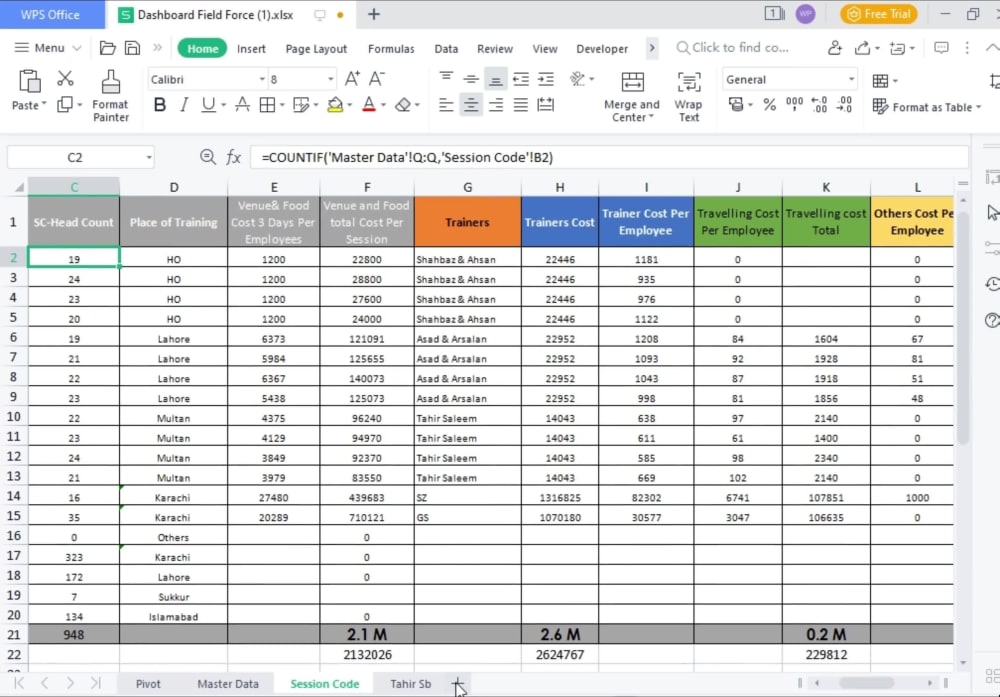Screen dimensions: 1000x697
Task: Add a new sheet with plus
Action: point(457,684)
